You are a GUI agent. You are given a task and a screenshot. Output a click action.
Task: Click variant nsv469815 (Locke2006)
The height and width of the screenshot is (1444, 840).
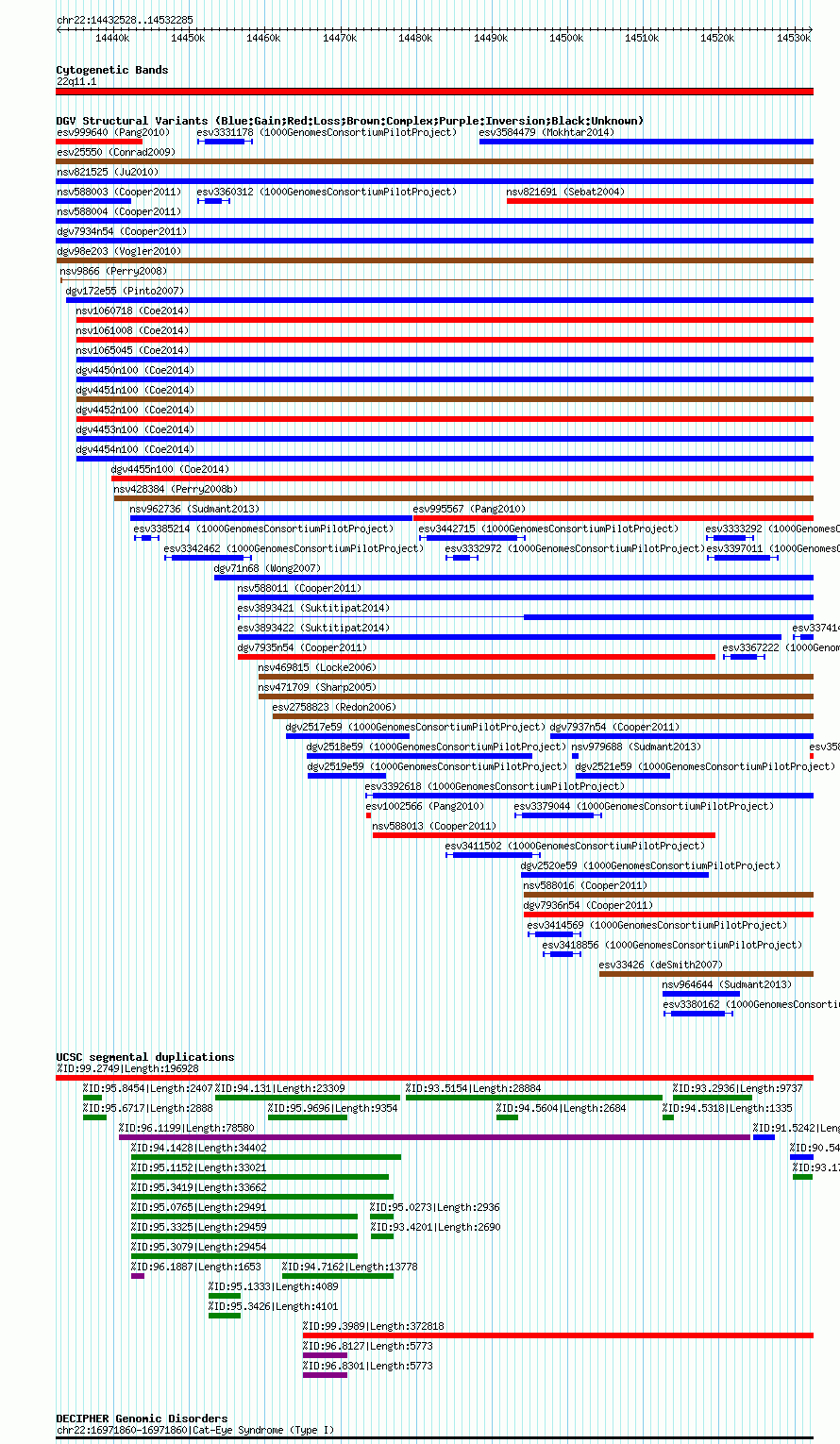pyautogui.click(x=536, y=677)
